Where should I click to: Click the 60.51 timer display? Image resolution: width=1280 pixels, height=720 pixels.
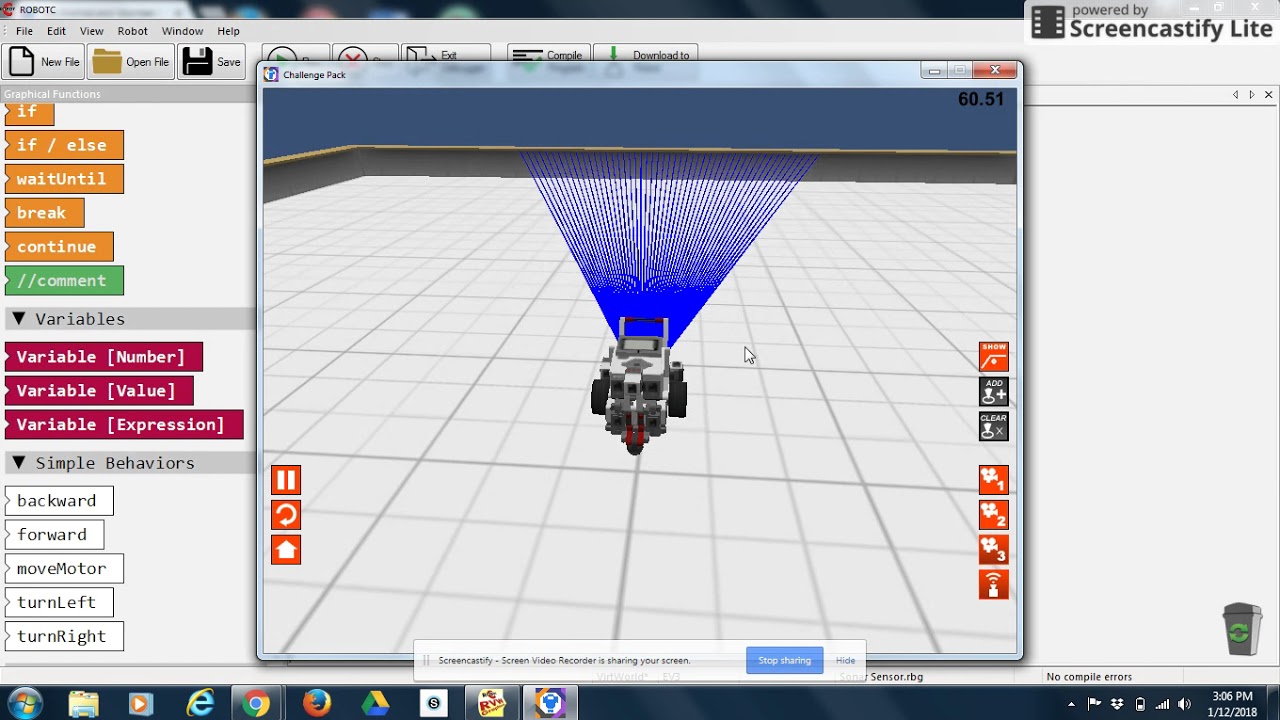[x=980, y=99]
